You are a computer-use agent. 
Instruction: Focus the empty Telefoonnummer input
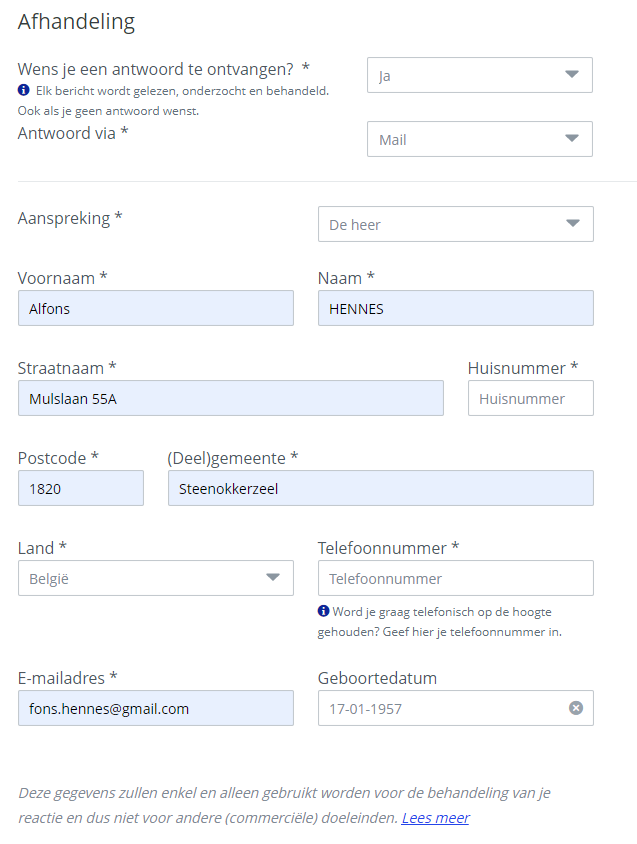[x=455, y=578]
